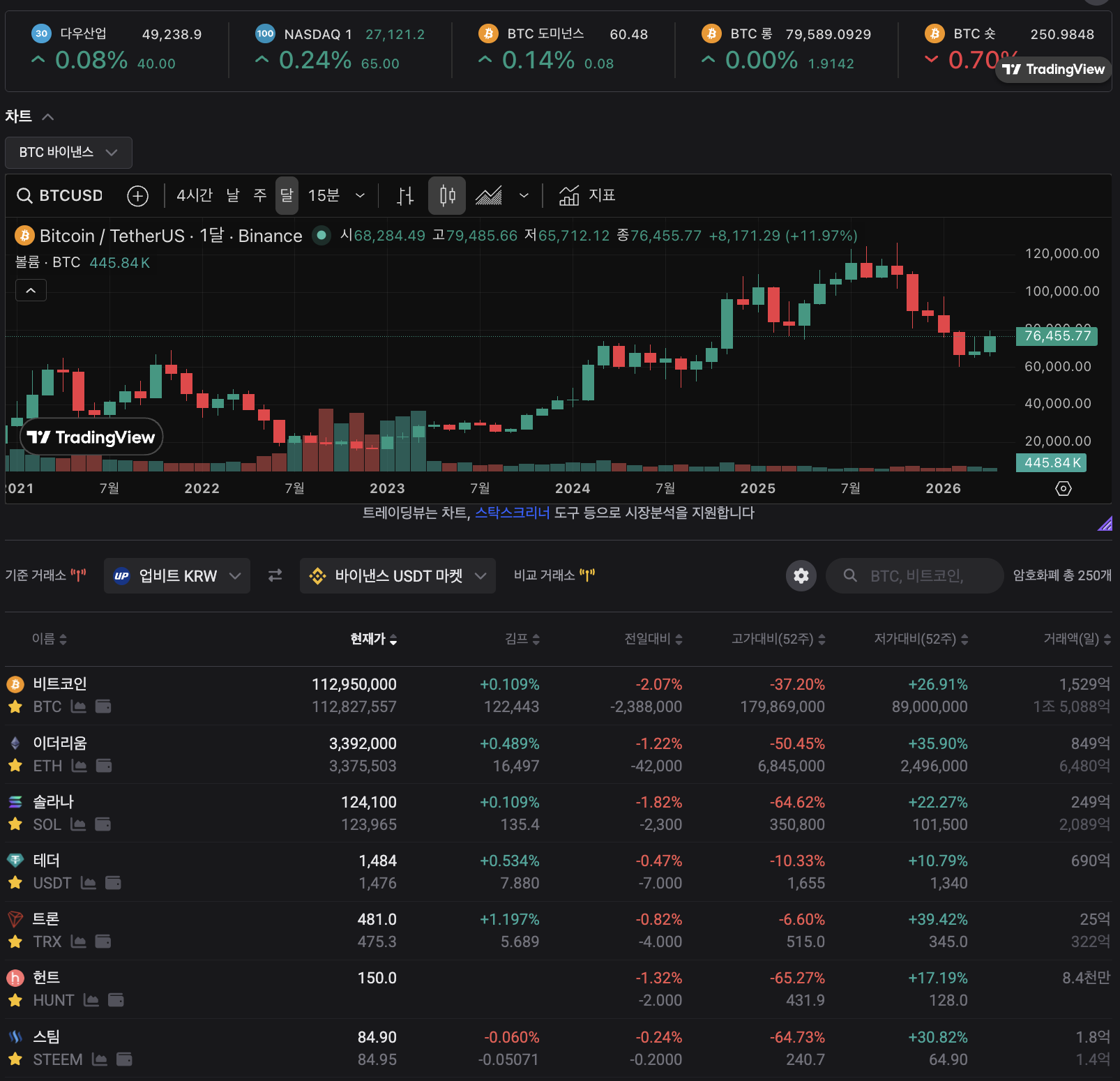Open the BTC 롱 ticker in the tape

[x=787, y=49]
